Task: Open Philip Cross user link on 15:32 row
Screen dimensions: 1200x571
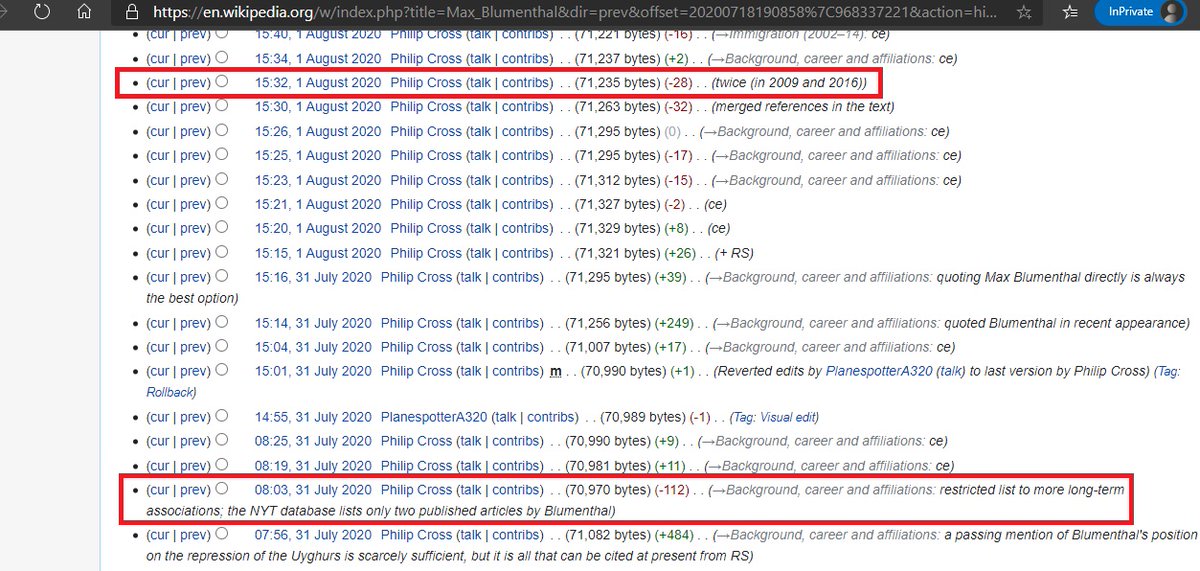Action: pyautogui.click(x=426, y=82)
